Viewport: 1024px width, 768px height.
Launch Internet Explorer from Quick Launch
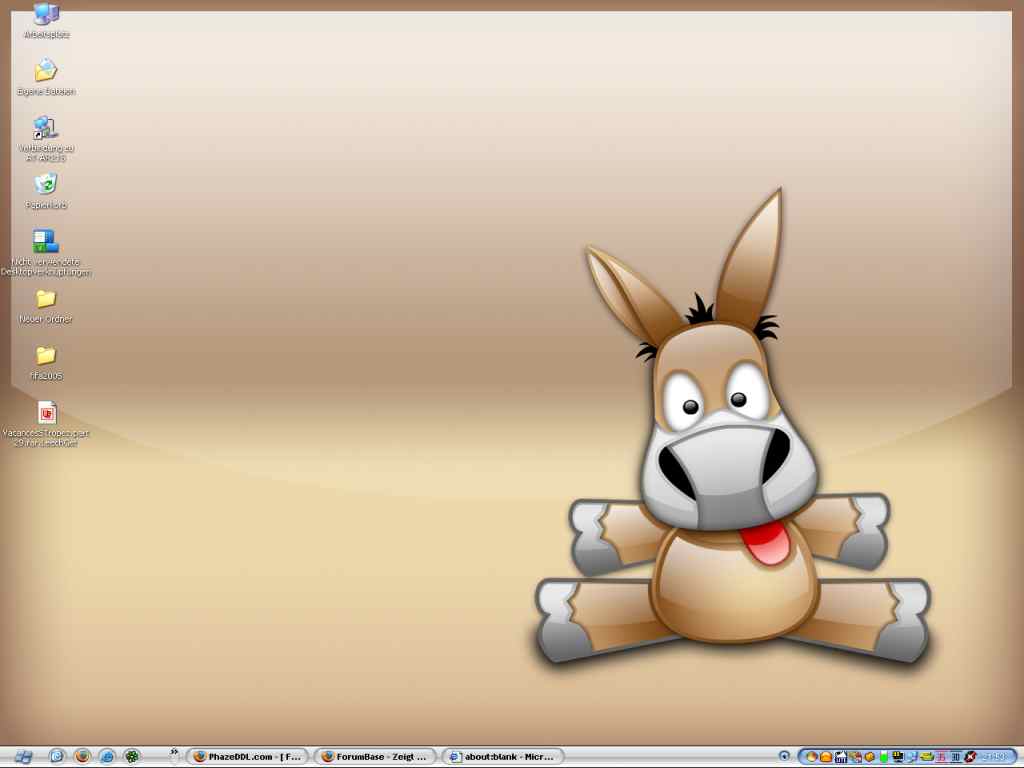[107, 756]
